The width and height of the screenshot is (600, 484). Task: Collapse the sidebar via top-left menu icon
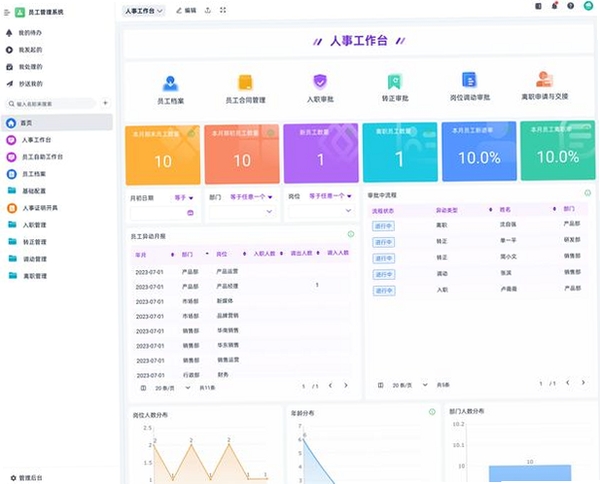(7, 13)
